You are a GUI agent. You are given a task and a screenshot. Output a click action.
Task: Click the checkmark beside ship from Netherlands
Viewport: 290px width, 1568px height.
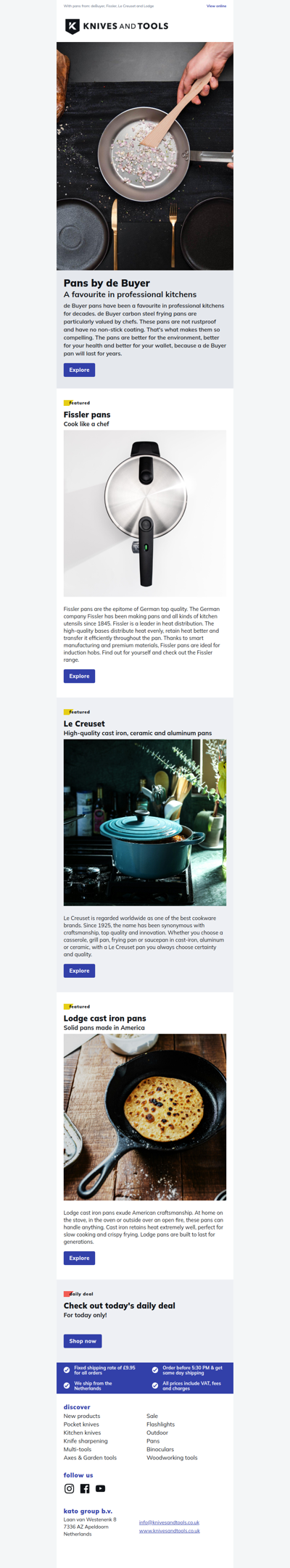67,1385
